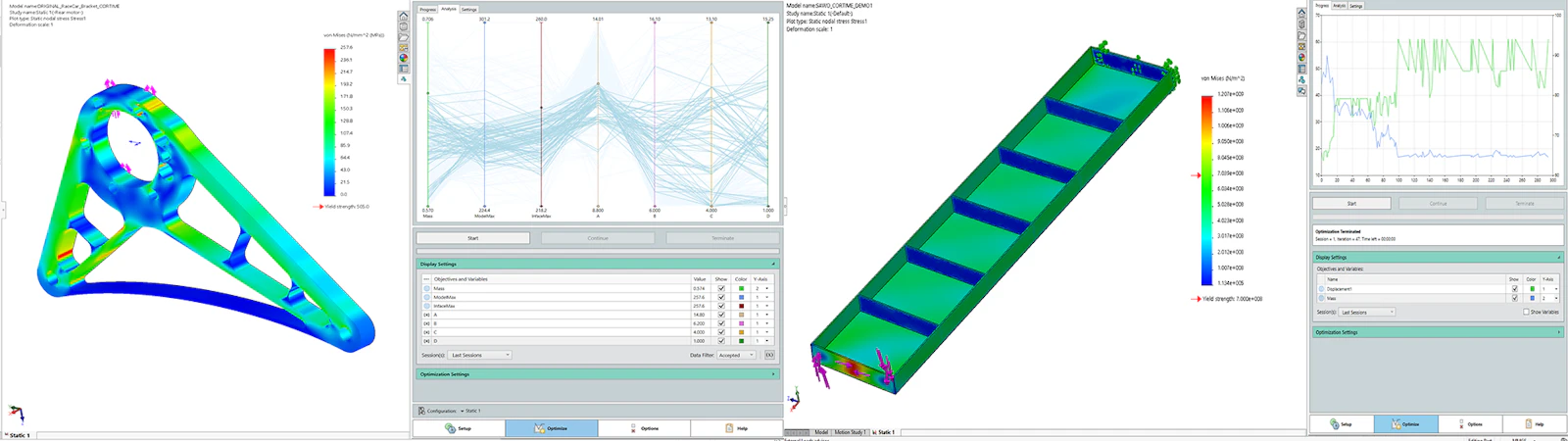Image resolution: width=1568 pixels, height=441 pixels.
Task: Open the optimization add-in icon in right panel's side strip
Action: [1301, 79]
